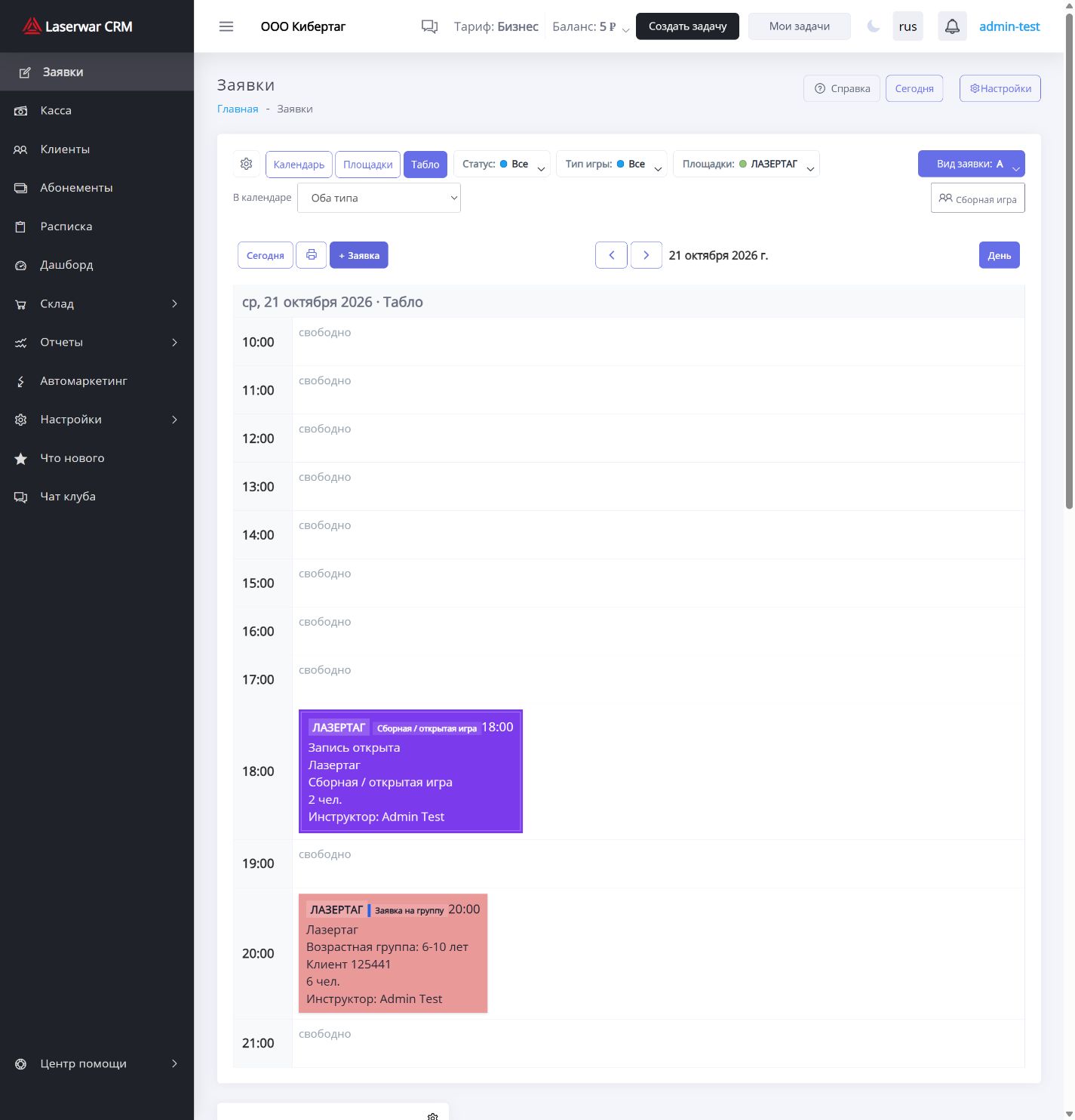The height and width of the screenshot is (1120, 1075).
Task: Open the Настройки button at top right
Action: click(1000, 88)
